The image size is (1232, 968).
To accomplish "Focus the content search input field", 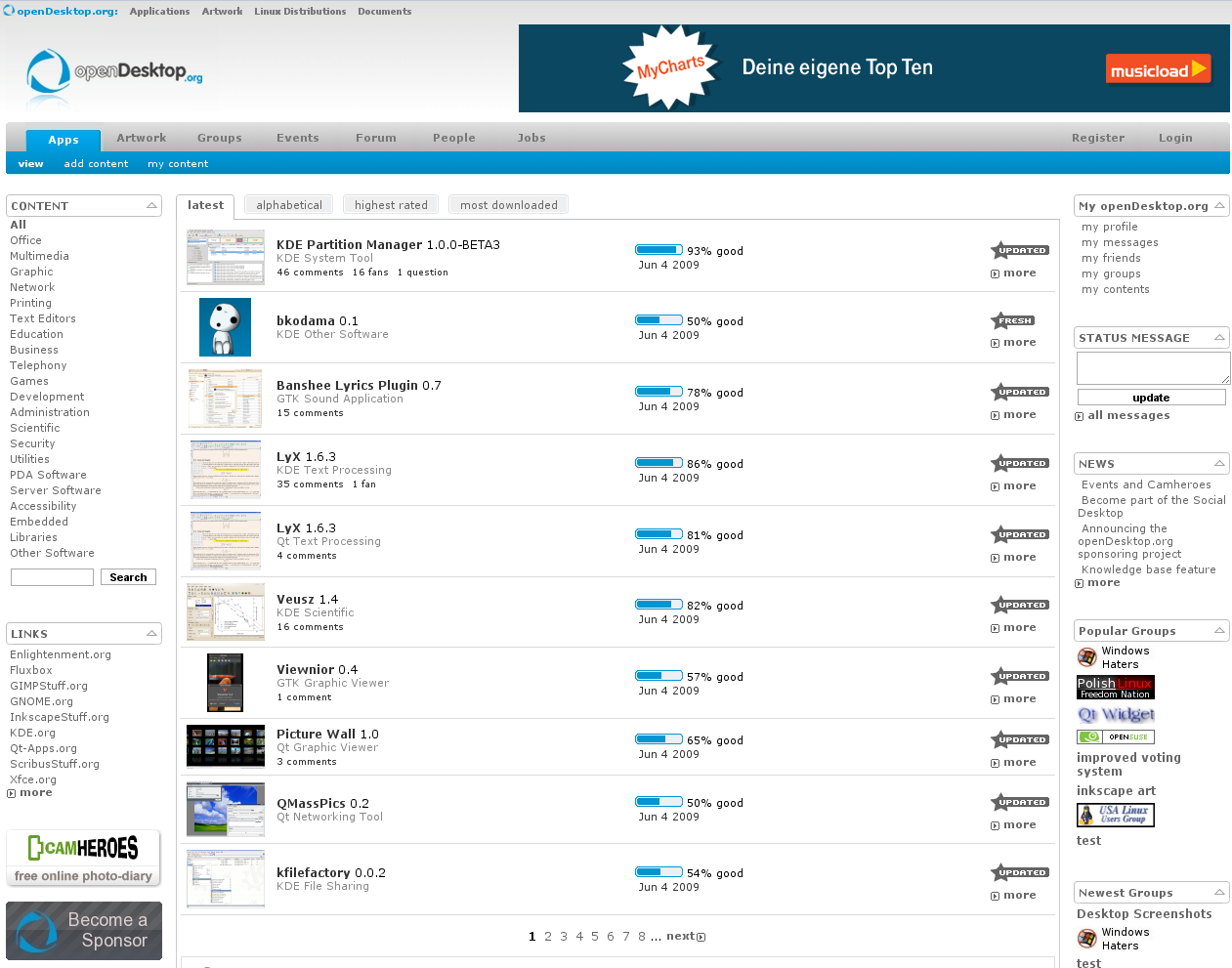I will 52,577.
